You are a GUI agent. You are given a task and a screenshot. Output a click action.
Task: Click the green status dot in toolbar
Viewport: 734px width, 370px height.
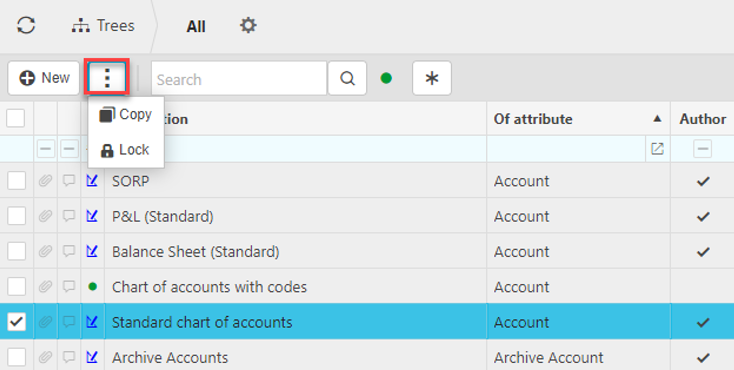[386, 78]
